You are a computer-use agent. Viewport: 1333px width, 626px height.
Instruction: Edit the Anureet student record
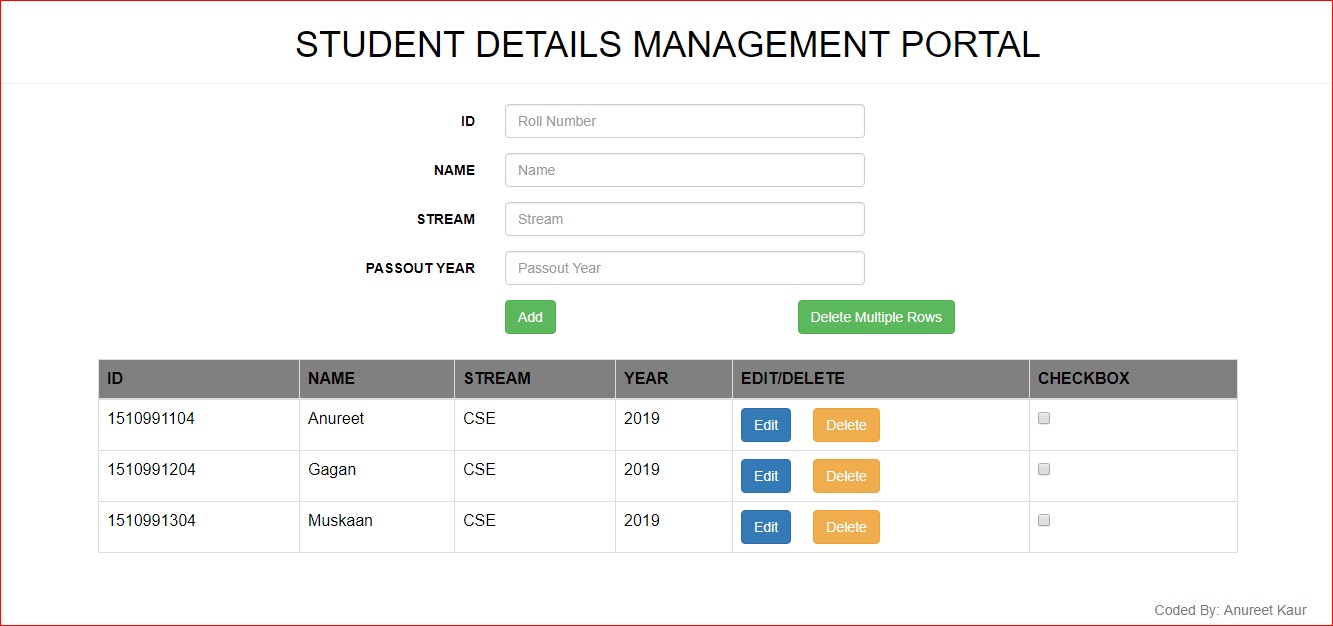click(766, 425)
